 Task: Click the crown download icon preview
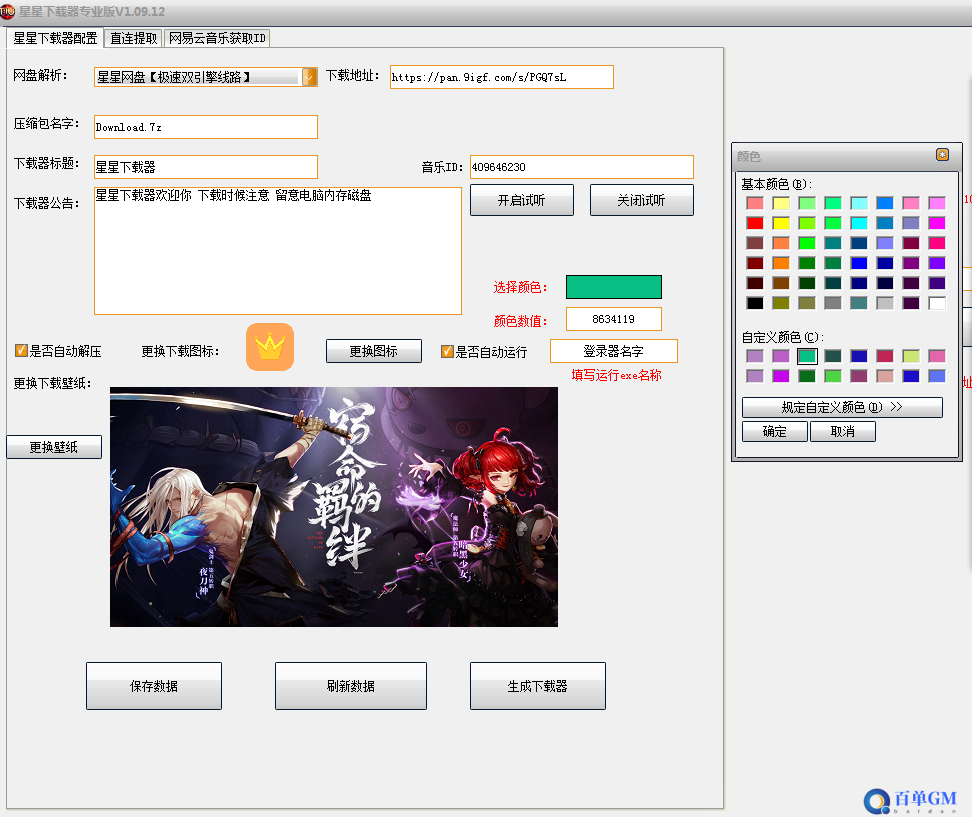click(270, 347)
